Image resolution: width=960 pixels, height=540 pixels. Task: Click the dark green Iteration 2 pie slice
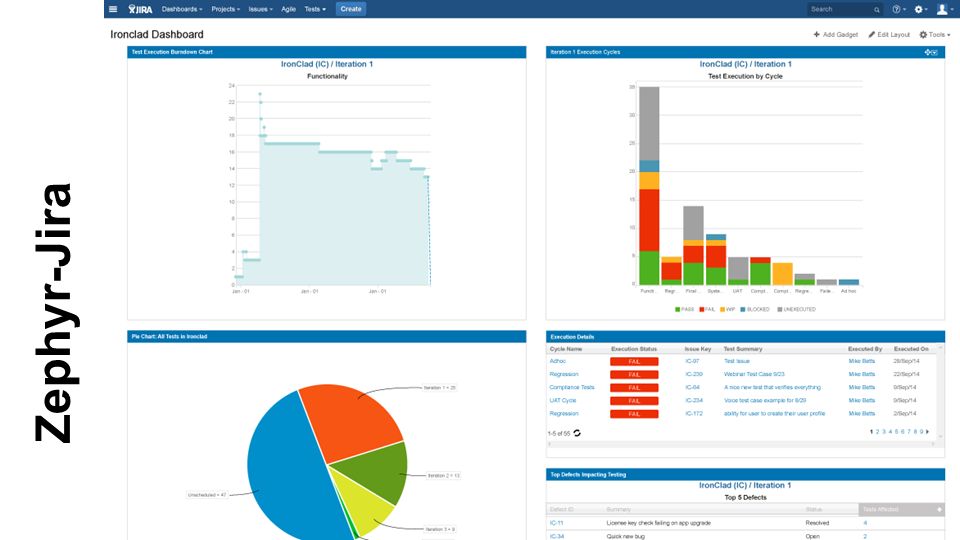tap(377, 471)
